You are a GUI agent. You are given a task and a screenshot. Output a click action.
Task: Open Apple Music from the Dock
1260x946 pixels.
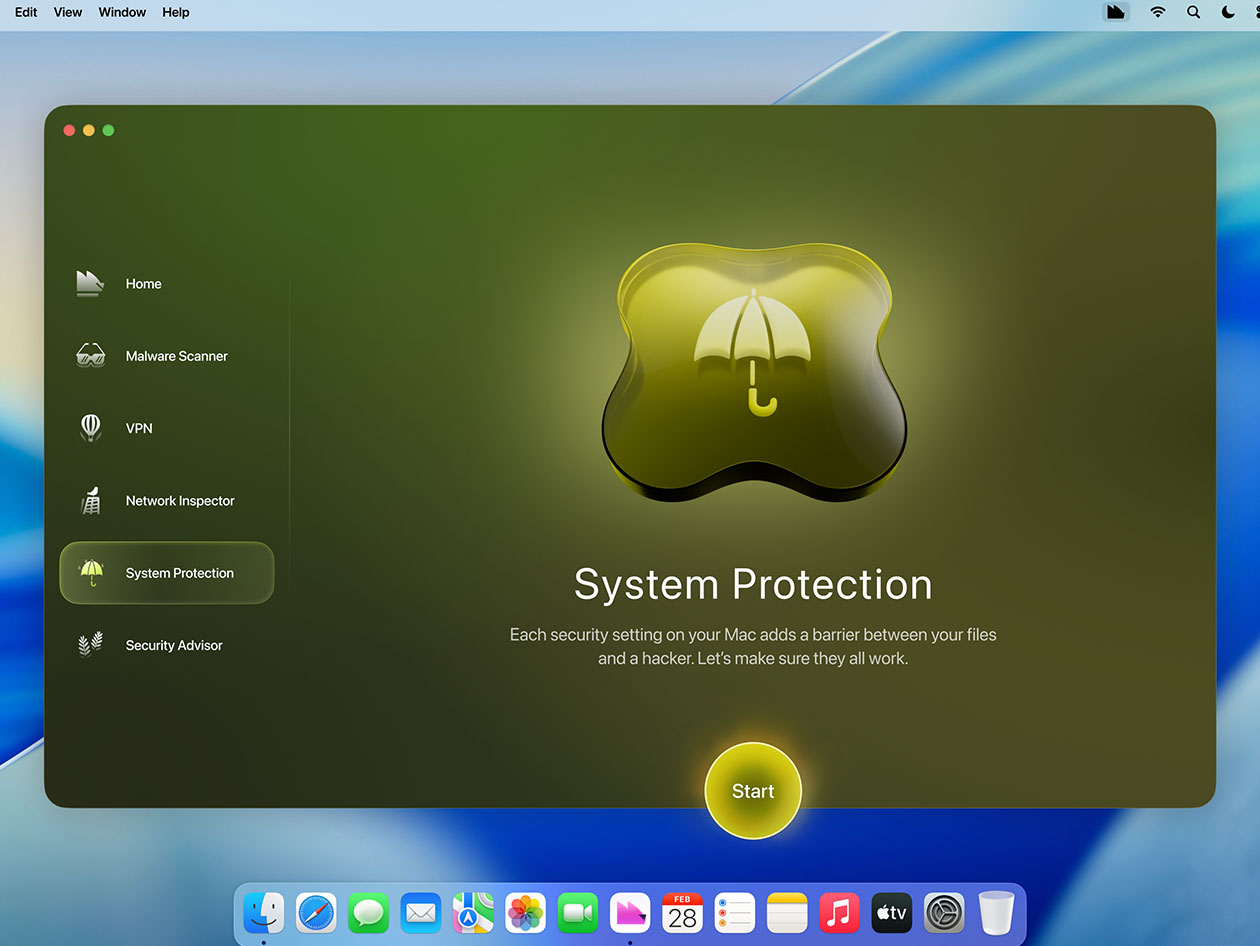[839, 913]
